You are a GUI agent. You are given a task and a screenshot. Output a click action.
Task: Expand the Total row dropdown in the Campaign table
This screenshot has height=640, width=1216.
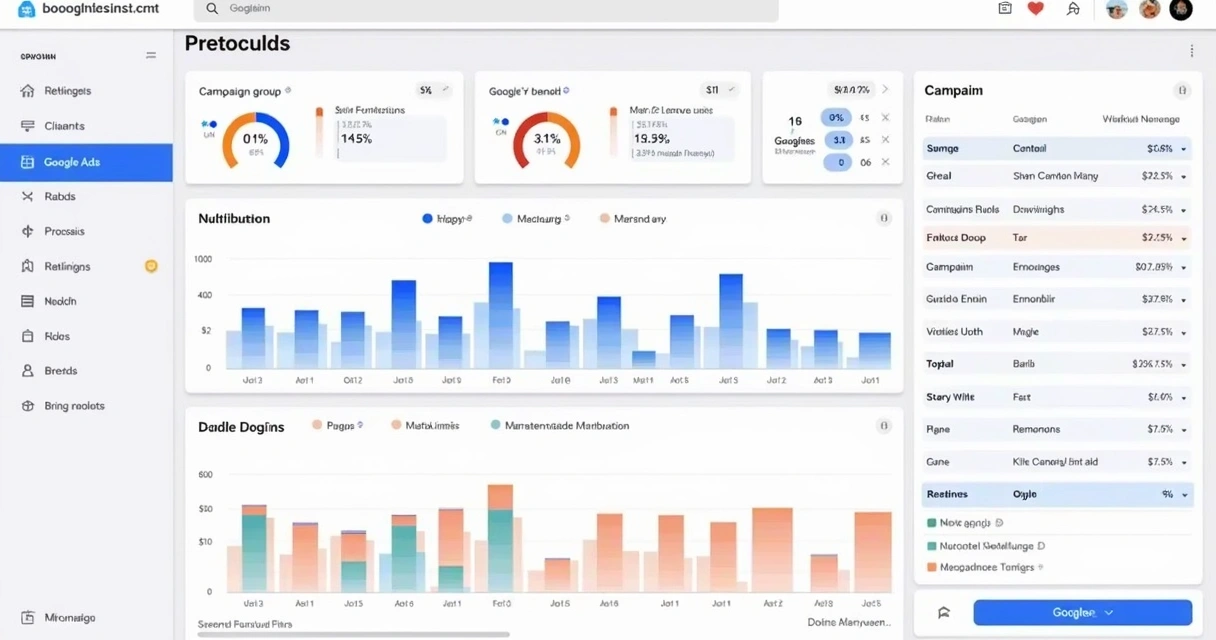tap(1183, 363)
